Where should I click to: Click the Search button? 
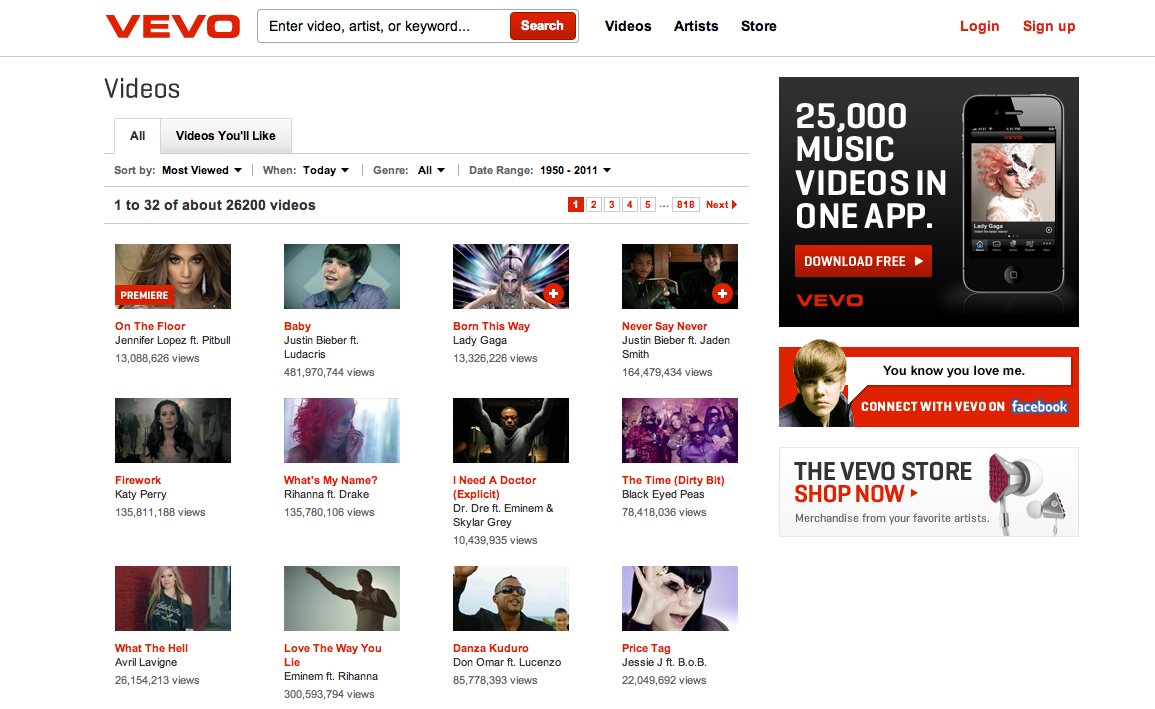pos(542,26)
